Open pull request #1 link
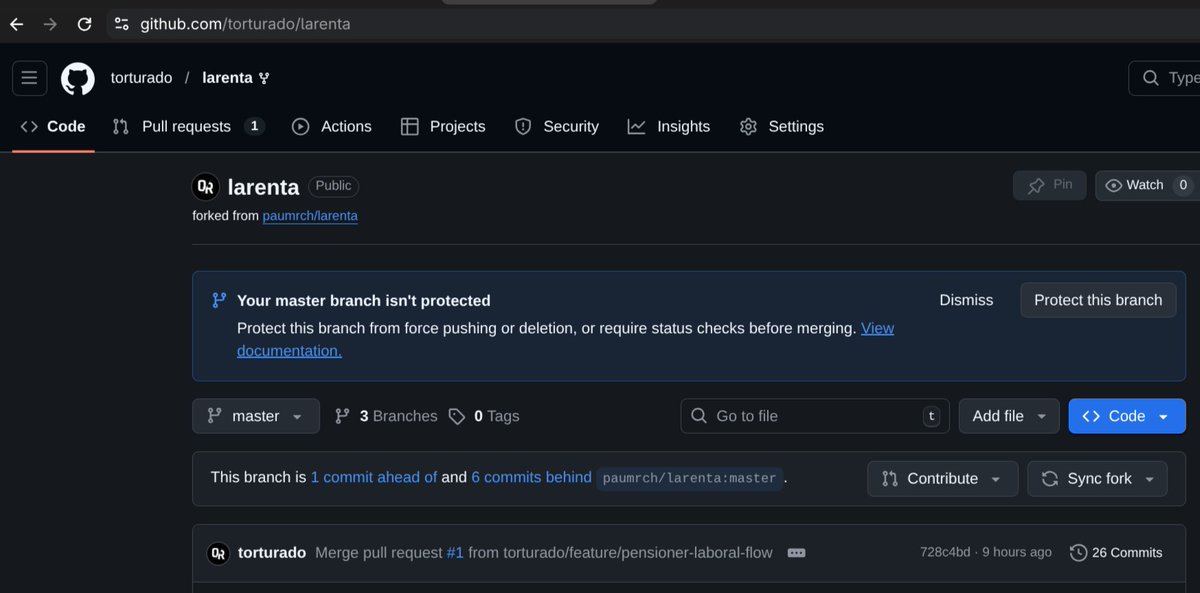1200x593 pixels. pyautogui.click(x=455, y=553)
